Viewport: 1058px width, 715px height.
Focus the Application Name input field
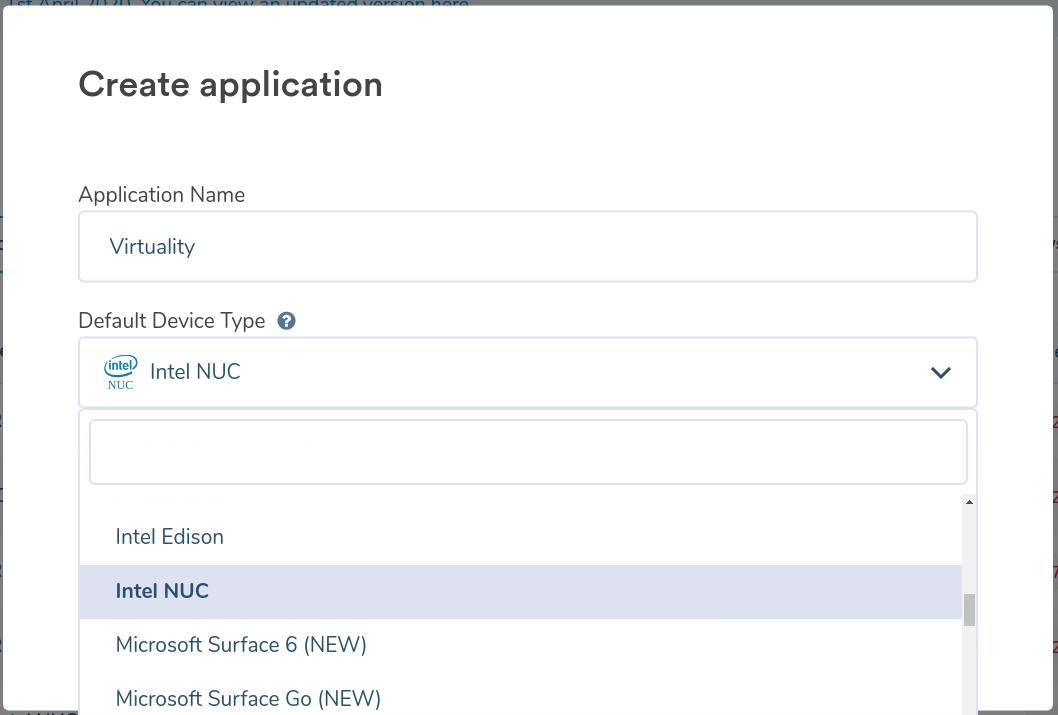click(x=528, y=246)
